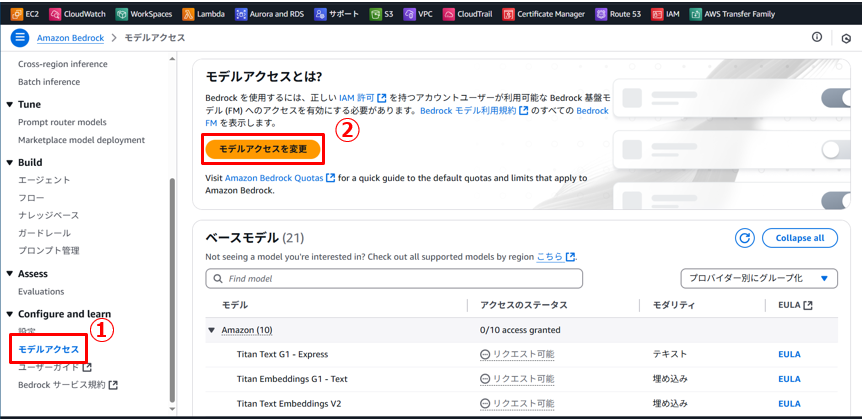
Task: Click the モデル column header
Action: coord(235,305)
